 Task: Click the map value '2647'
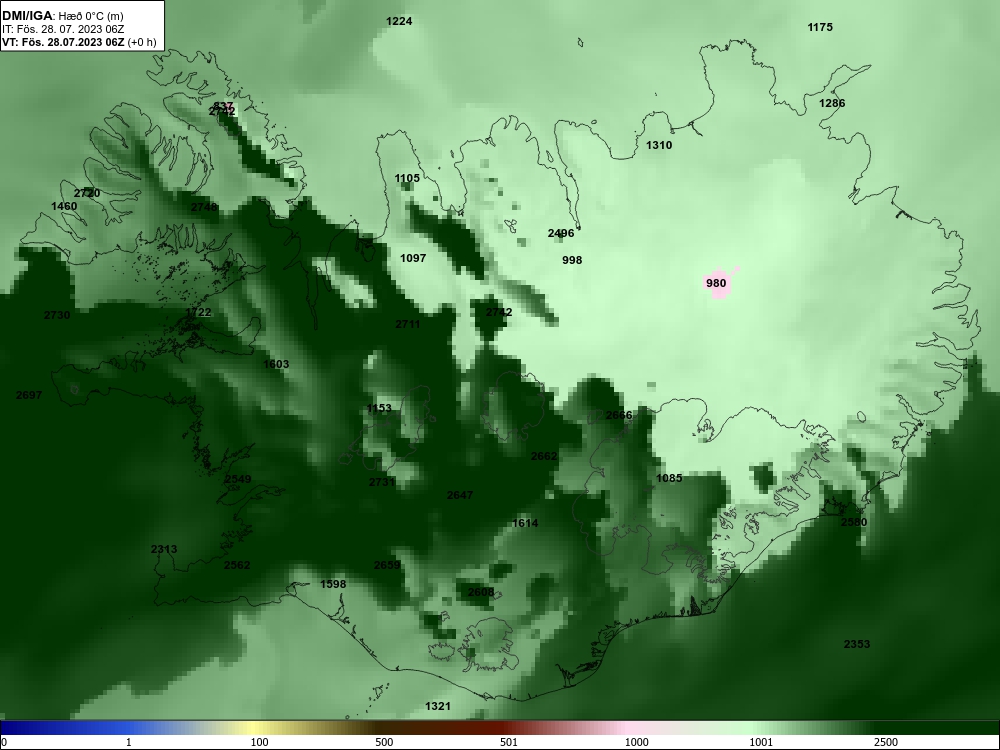pos(460,496)
